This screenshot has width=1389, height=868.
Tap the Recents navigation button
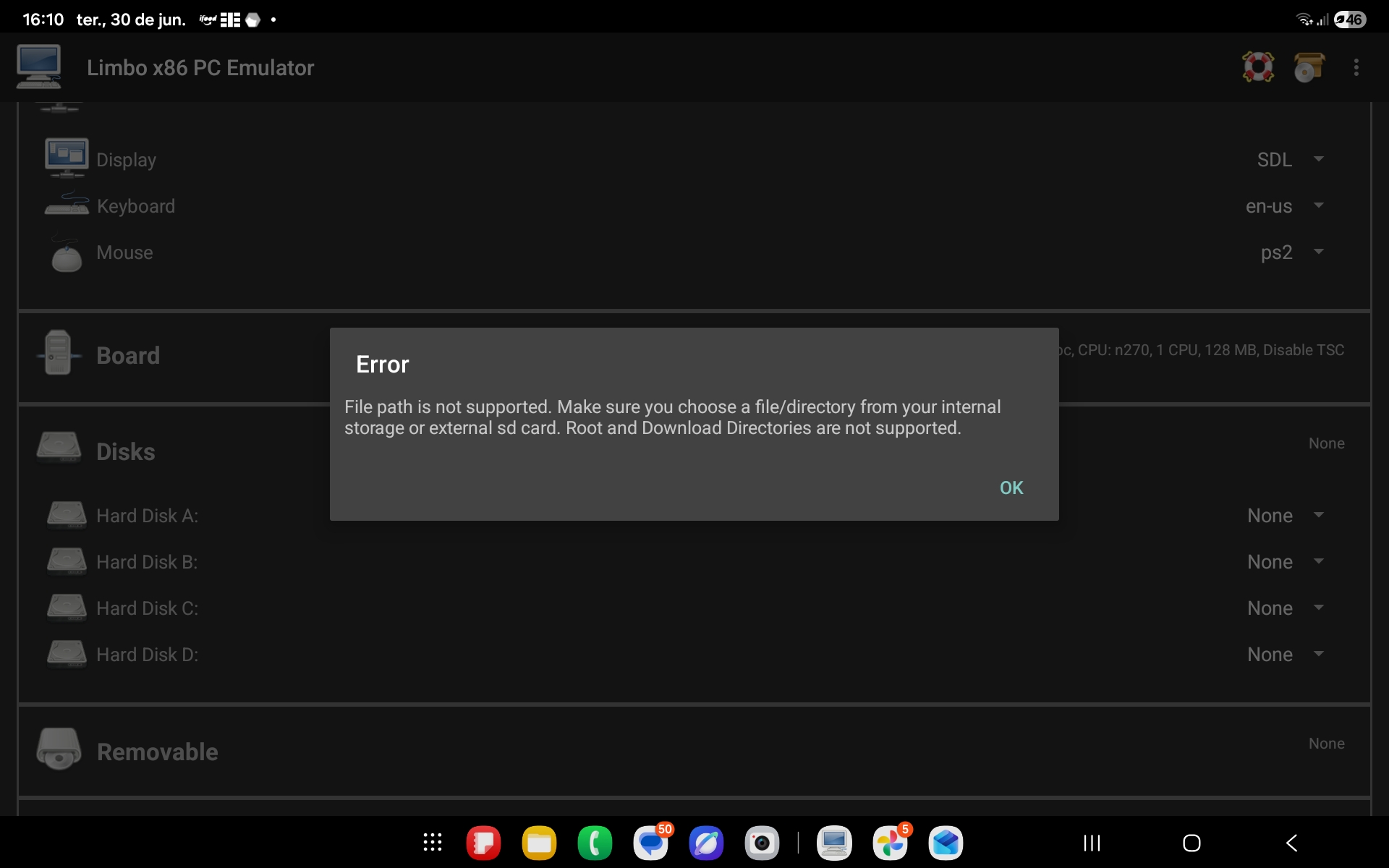pos(1092,843)
